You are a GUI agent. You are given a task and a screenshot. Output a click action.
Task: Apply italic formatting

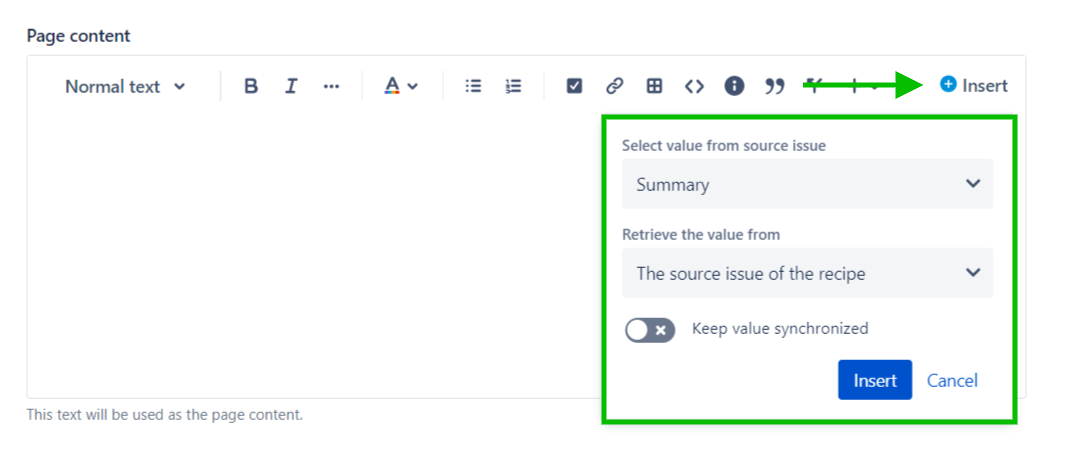tap(291, 86)
